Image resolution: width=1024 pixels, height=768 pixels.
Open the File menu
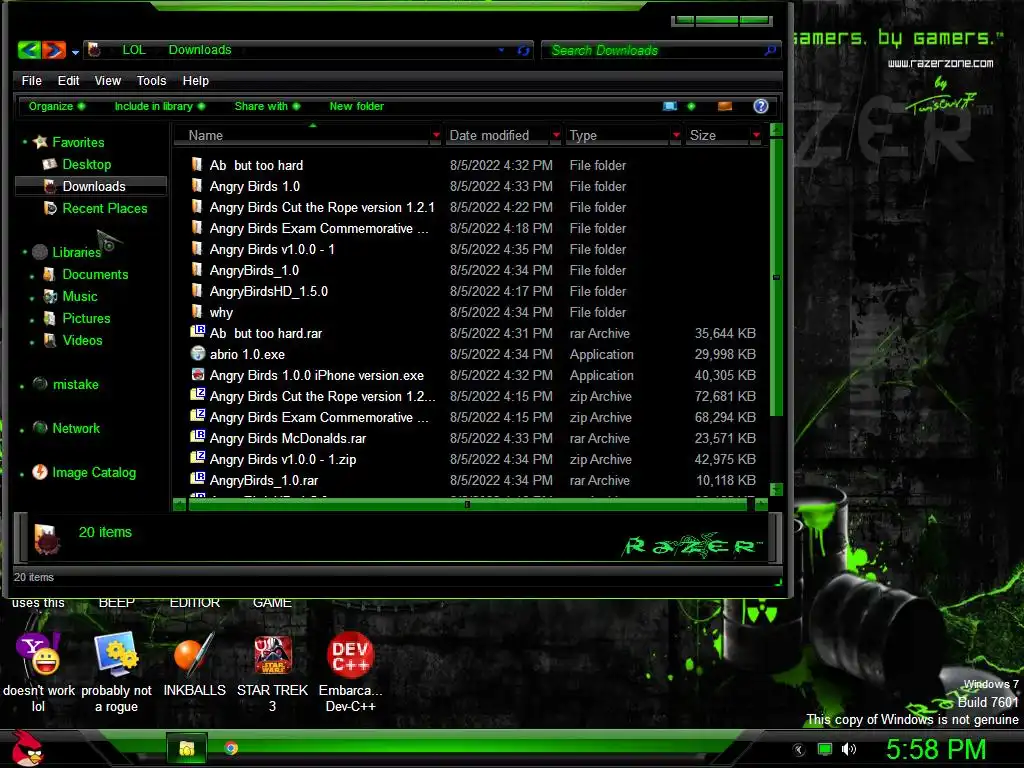pos(31,80)
